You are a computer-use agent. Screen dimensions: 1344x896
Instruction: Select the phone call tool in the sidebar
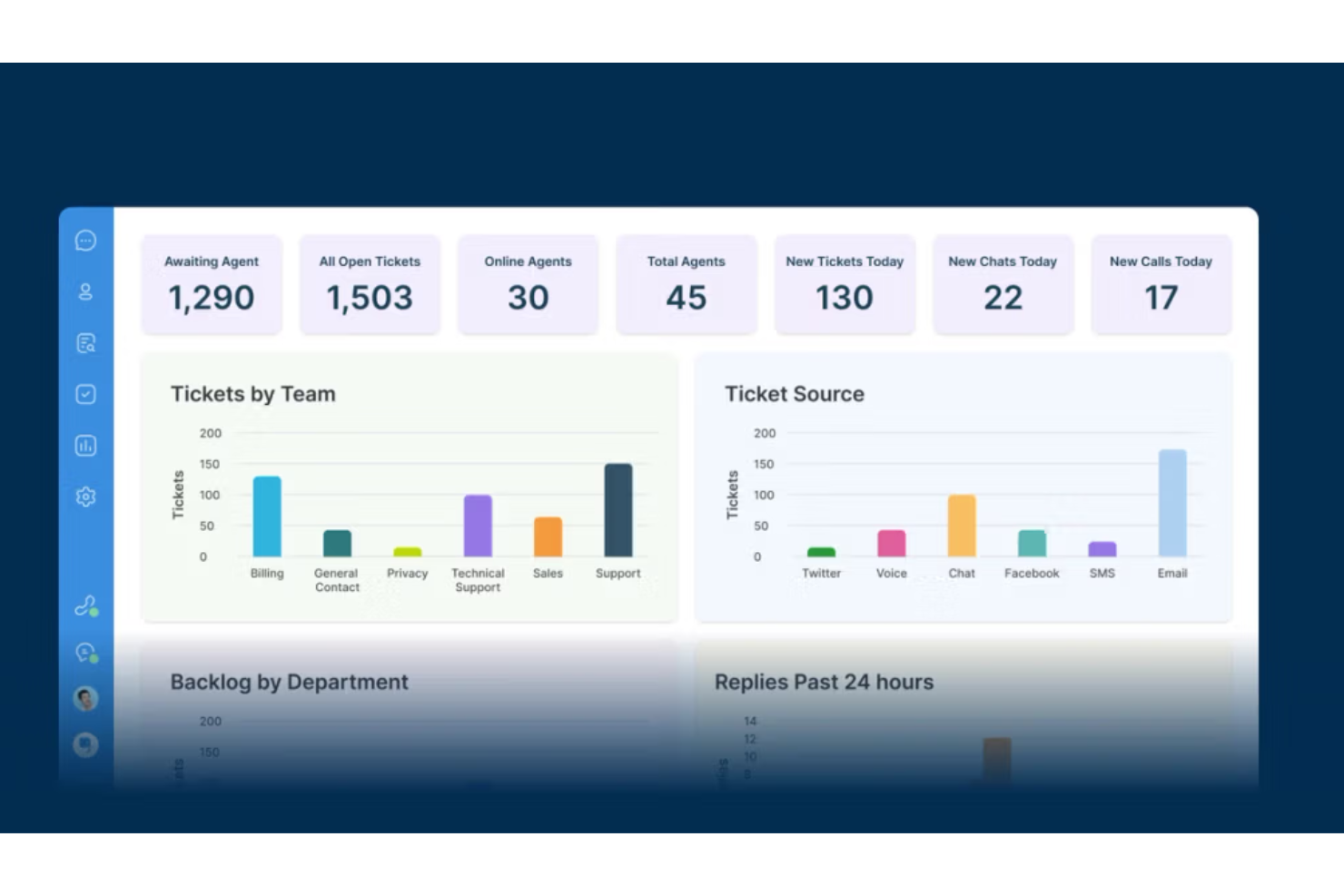[x=84, y=606]
